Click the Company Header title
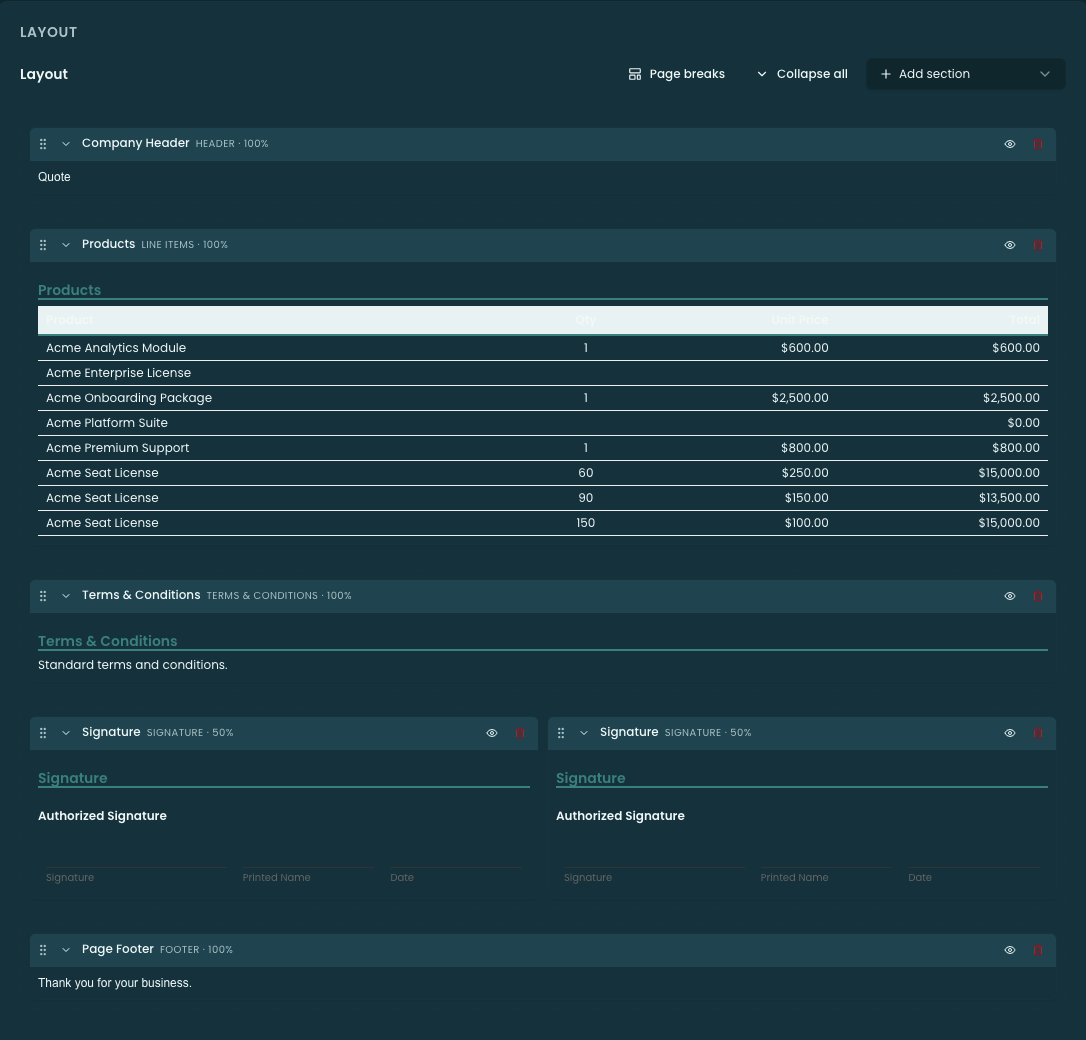 tap(135, 143)
